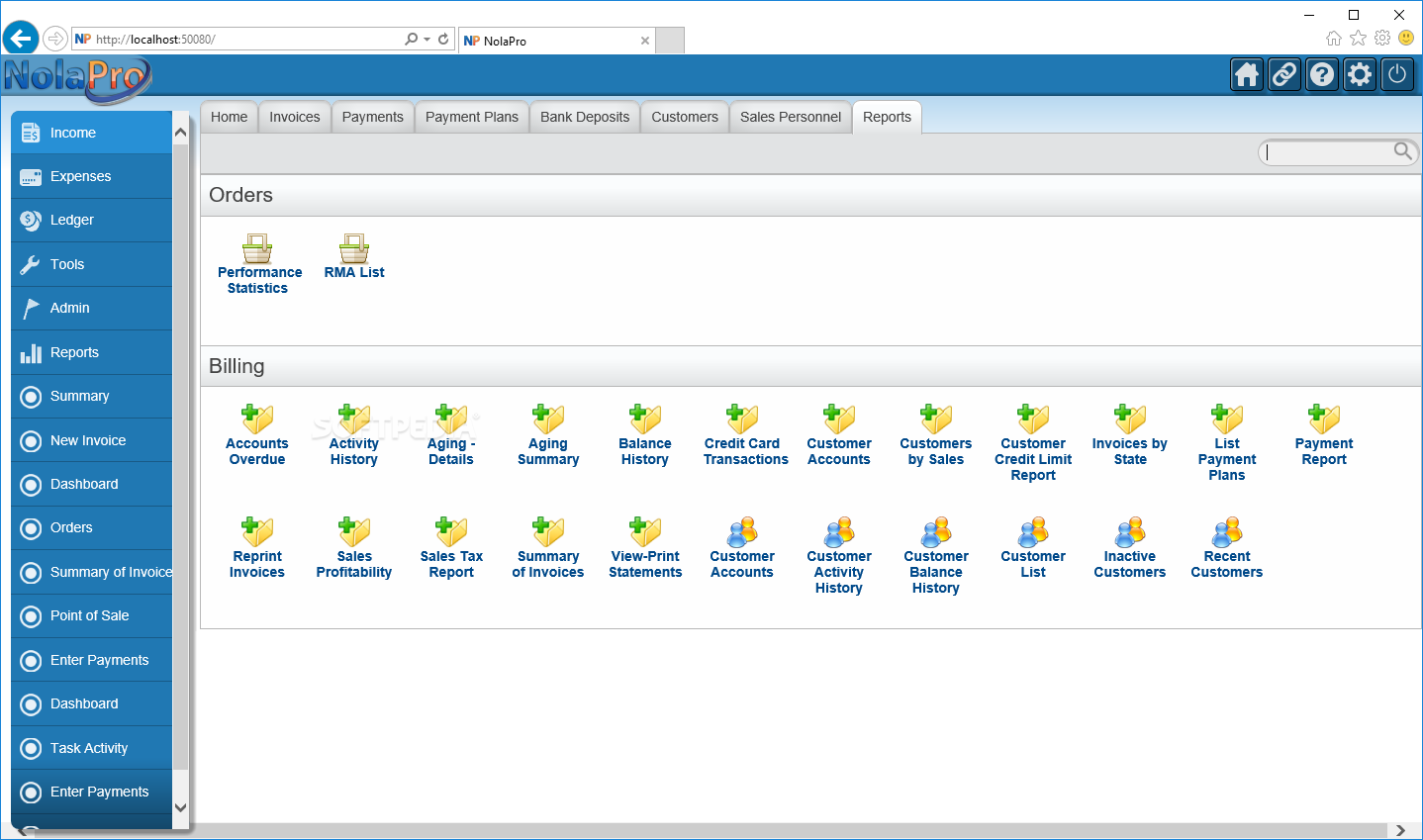Click the chain link icon in header
The width and height of the screenshot is (1423, 840).
coord(1284,74)
